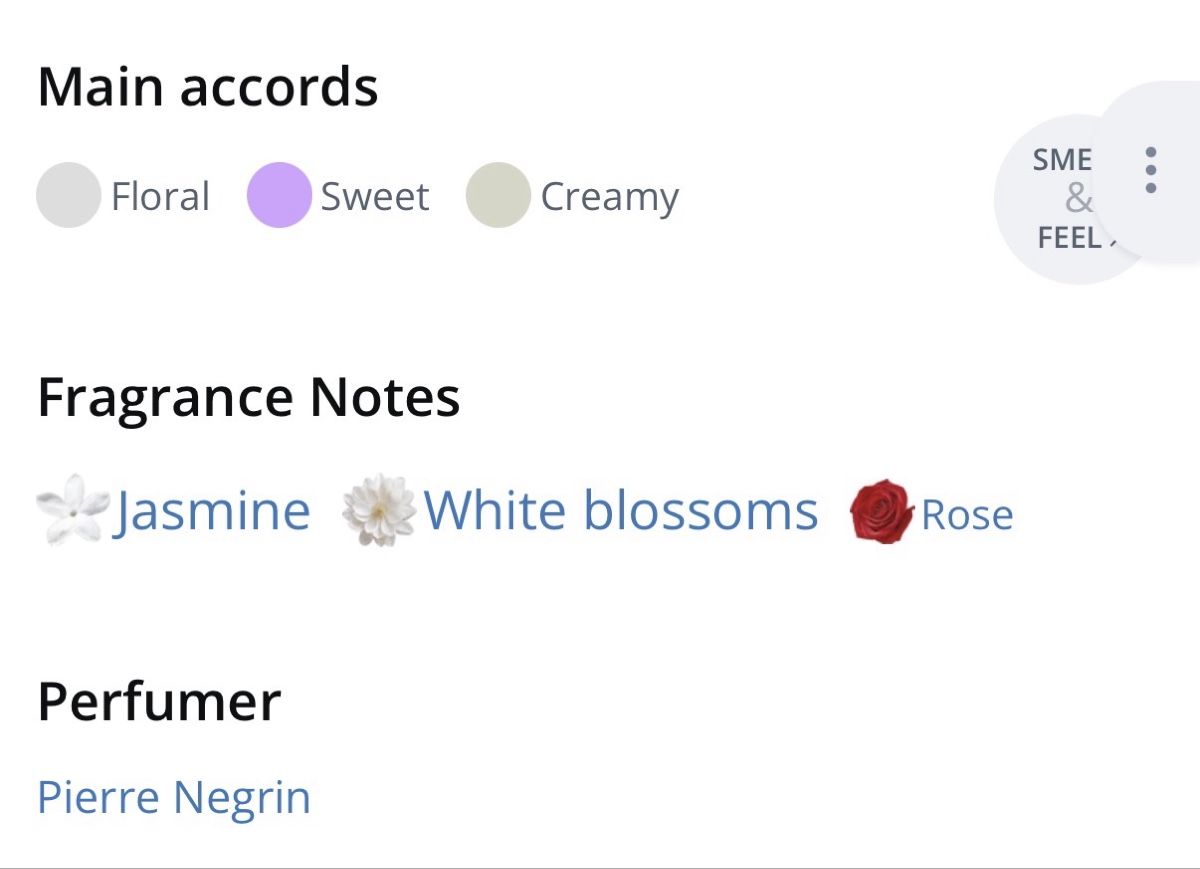Open the White blossoms note link
The image size is (1200, 869).
pyautogui.click(x=621, y=510)
